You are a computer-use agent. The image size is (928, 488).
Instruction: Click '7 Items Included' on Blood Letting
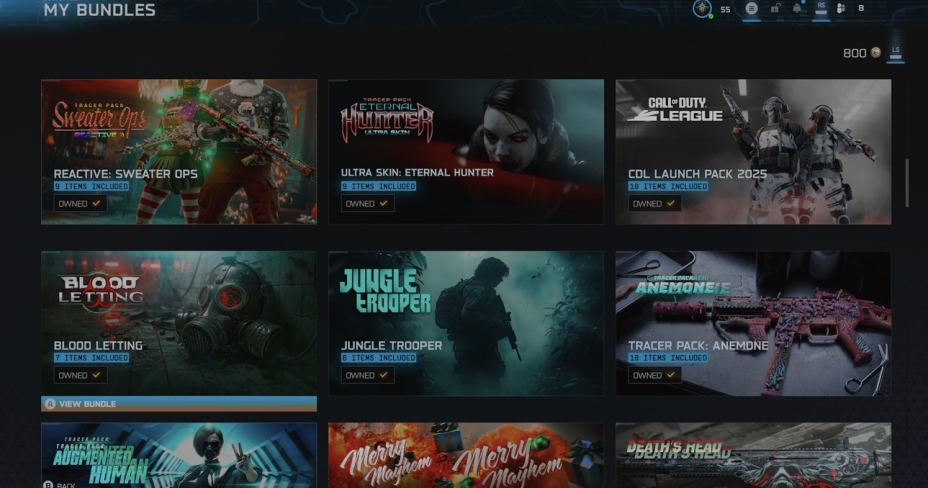91,358
